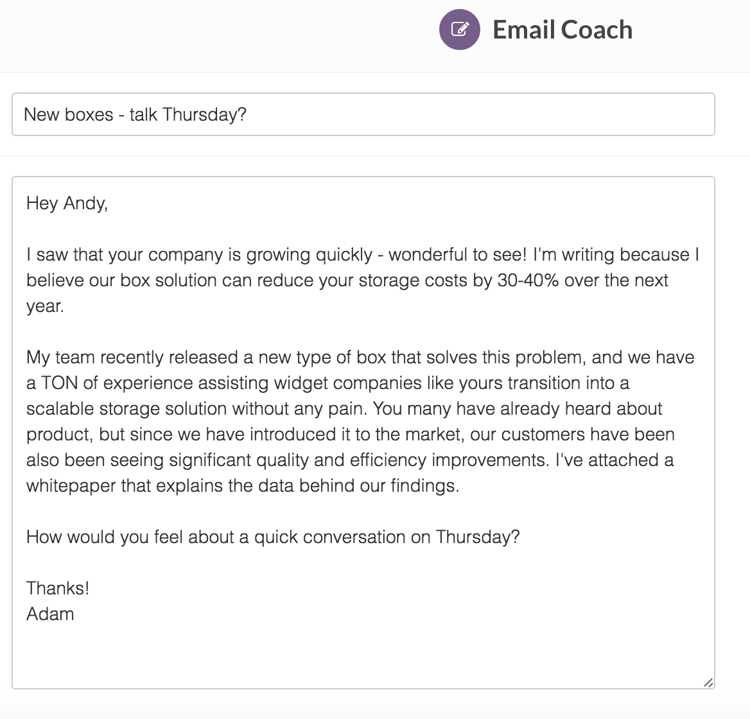Click 'Thursday?' in the quick conversation question
This screenshot has width=750, height=719.
click(477, 537)
